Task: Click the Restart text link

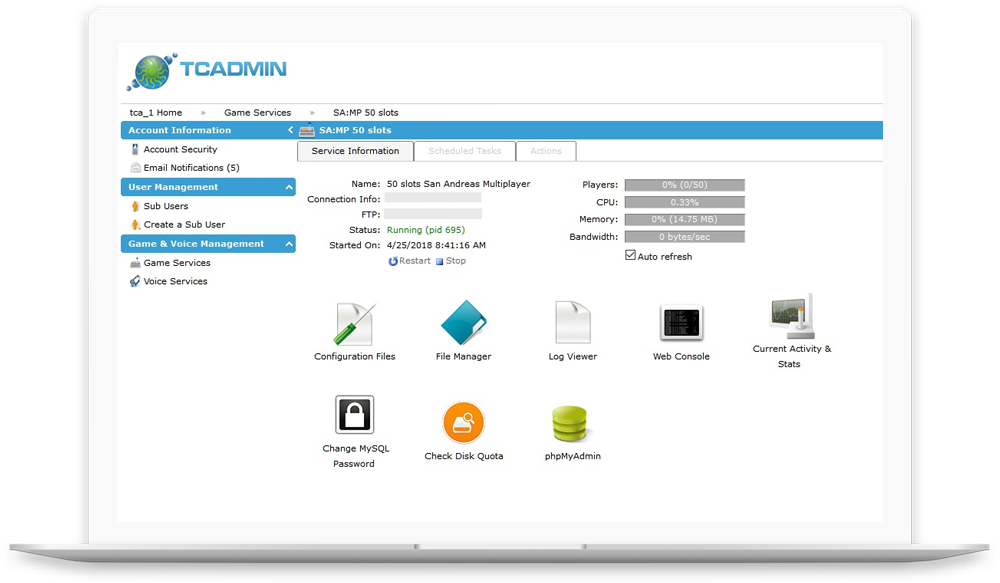Action: tap(415, 261)
